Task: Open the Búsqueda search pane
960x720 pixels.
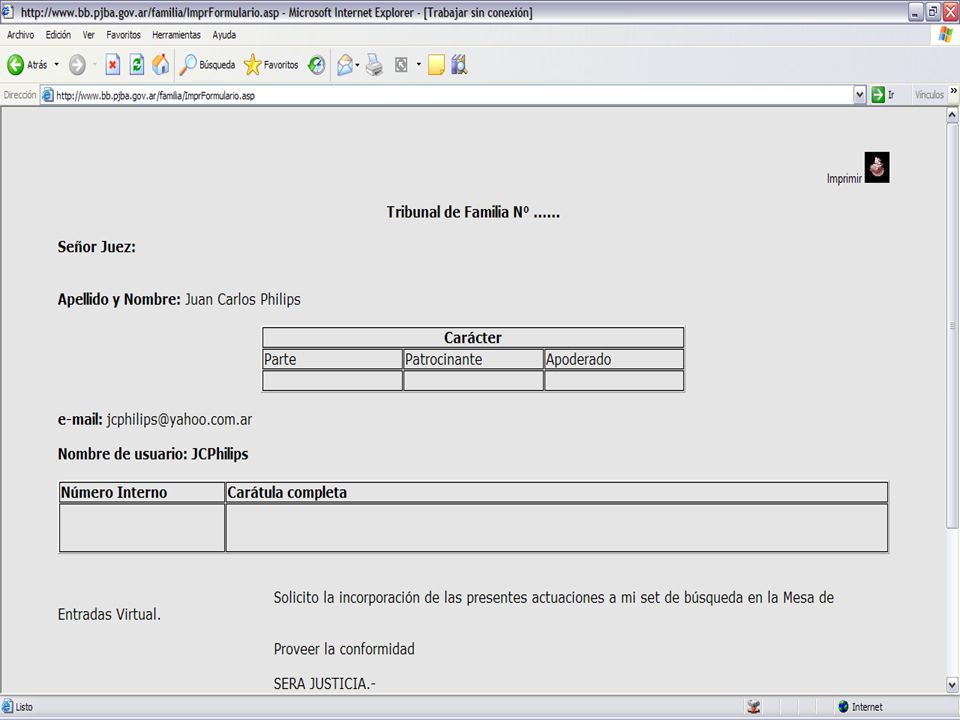Action: tap(207, 64)
